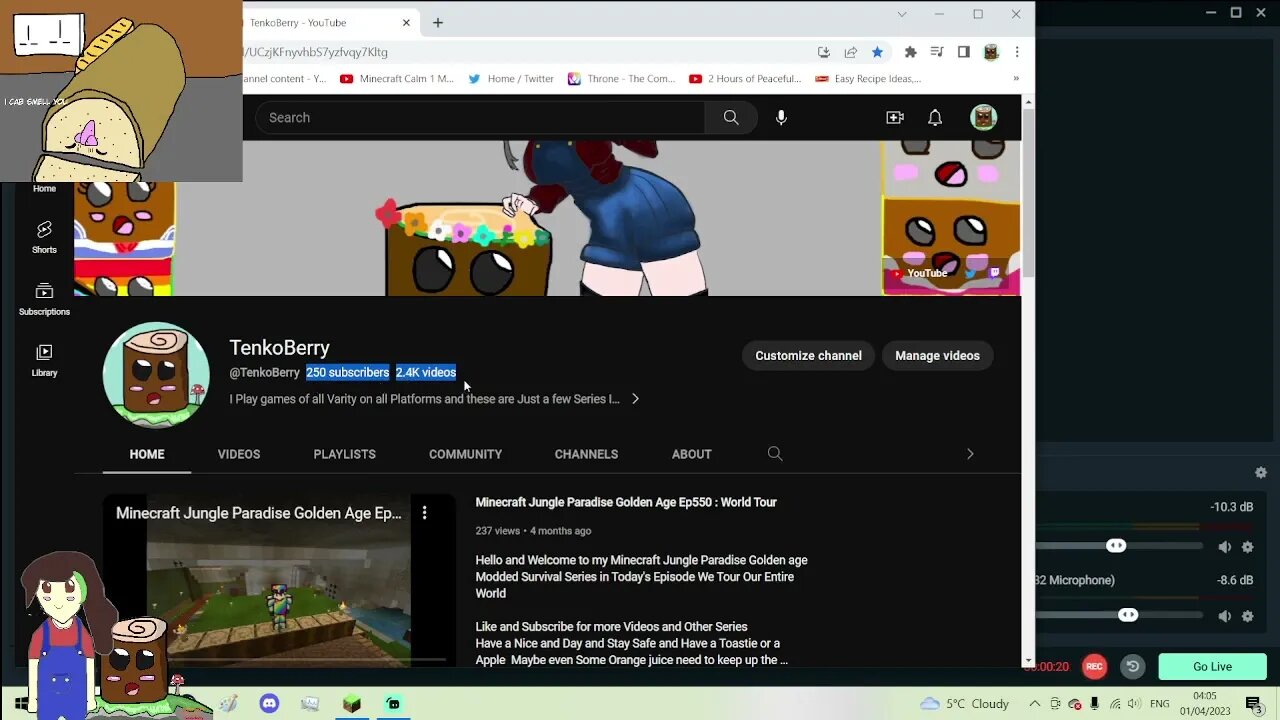Open Chrome media control icon
The height and width of the screenshot is (720, 1280).
(937, 52)
